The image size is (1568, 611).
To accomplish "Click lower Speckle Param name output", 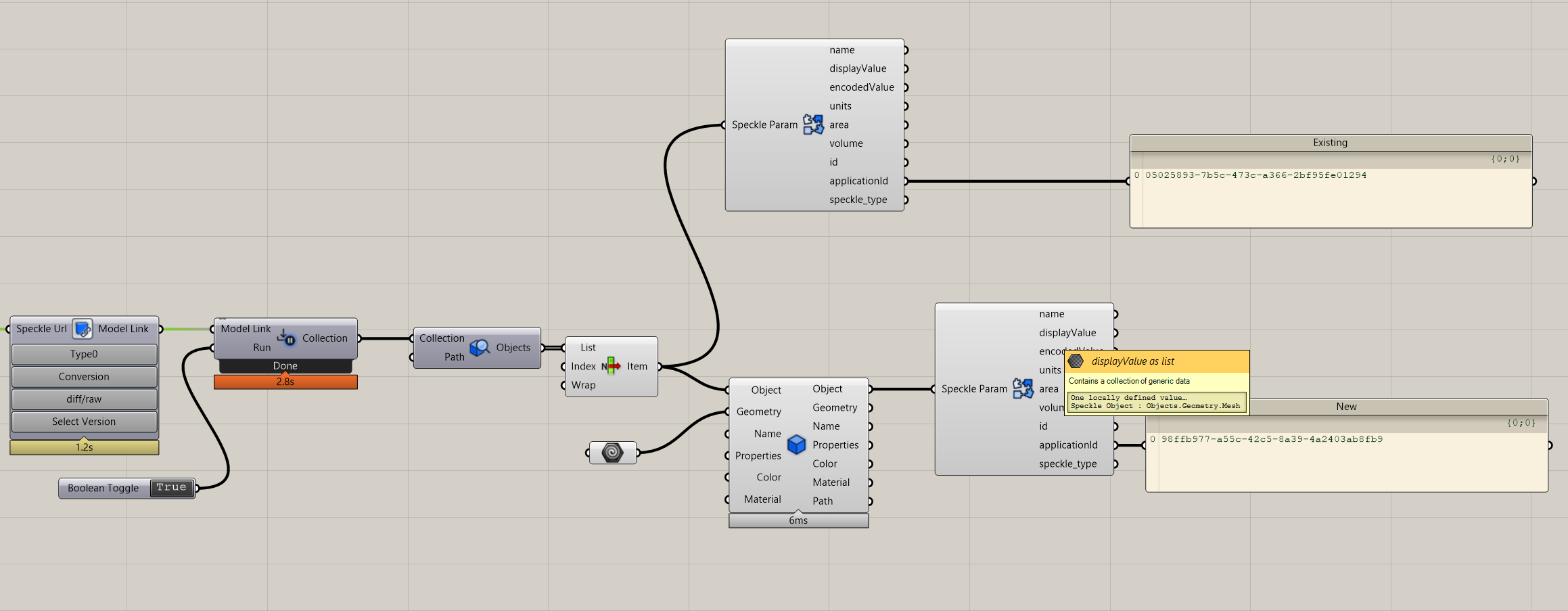I will (x=1052, y=314).
